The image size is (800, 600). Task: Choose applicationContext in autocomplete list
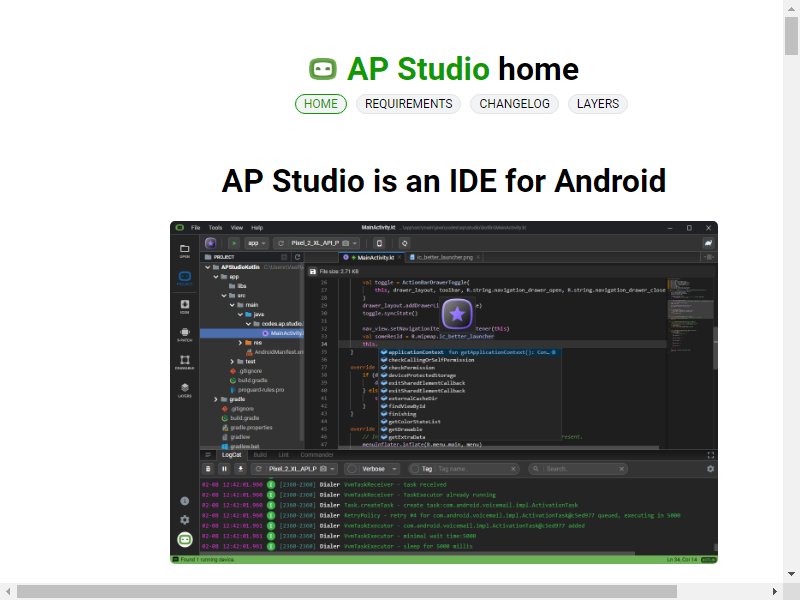click(470, 352)
